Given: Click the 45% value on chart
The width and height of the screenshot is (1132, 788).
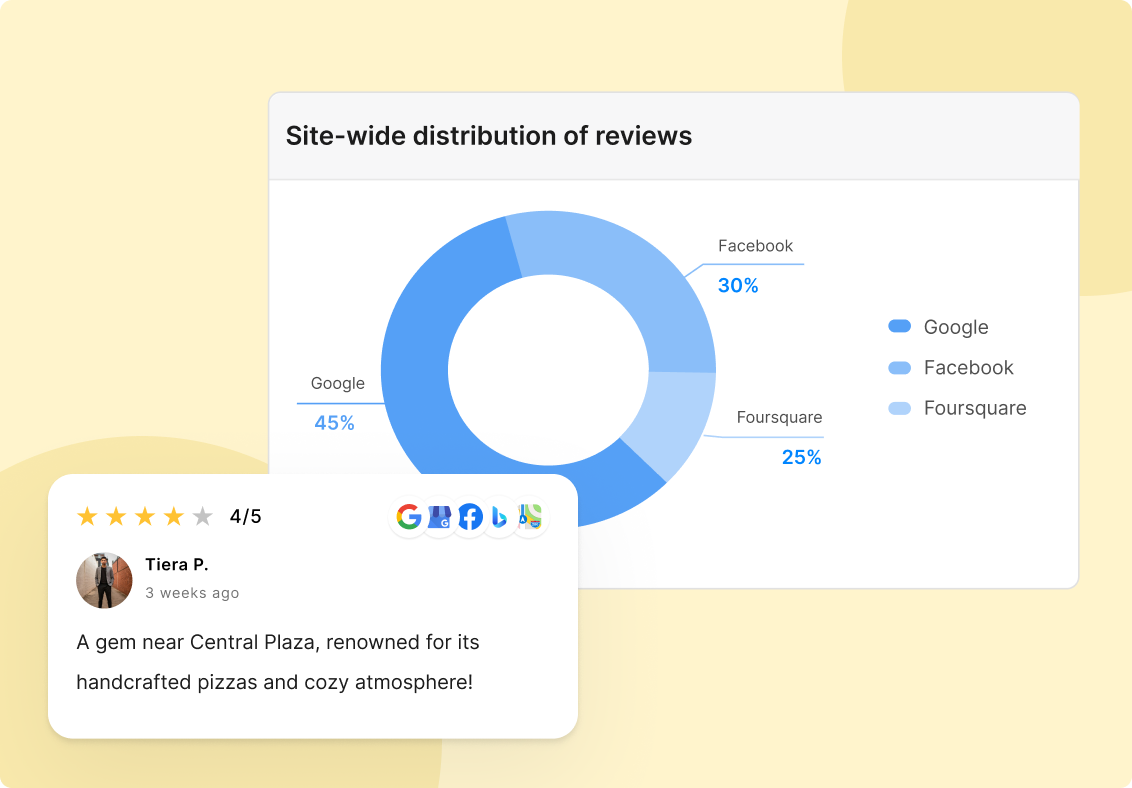Looking at the screenshot, I should click(334, 423).
